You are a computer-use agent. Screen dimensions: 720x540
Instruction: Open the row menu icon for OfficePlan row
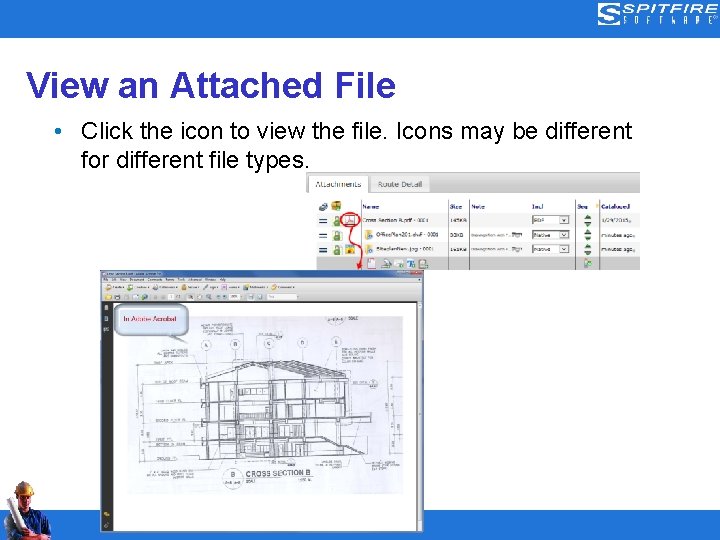(x=323, y=235)
